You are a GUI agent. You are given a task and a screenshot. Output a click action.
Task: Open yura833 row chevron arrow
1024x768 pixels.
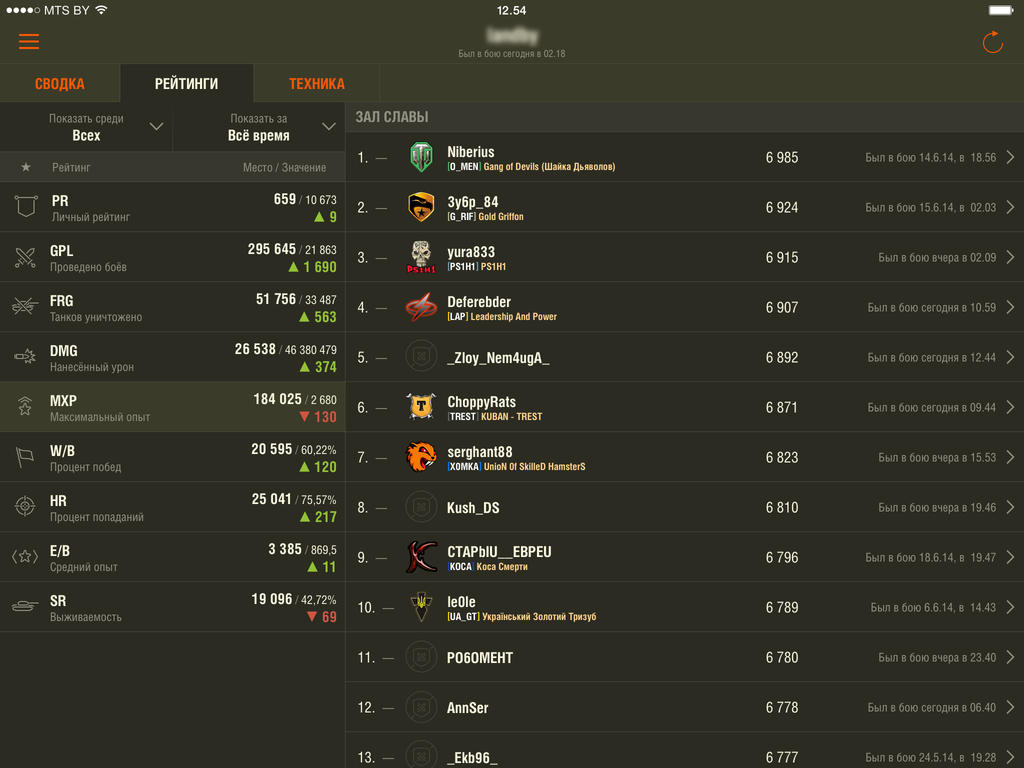tap(1010, 257)
